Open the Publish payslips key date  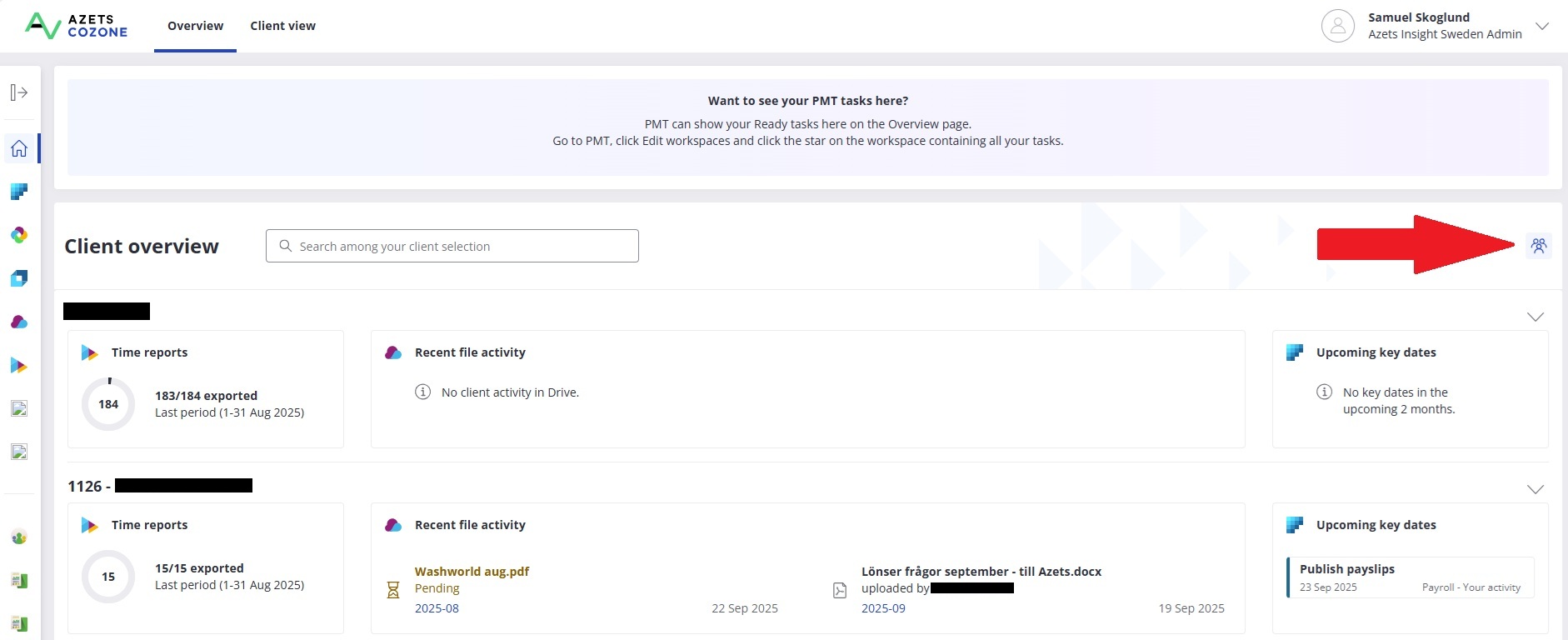(1411, 577)
